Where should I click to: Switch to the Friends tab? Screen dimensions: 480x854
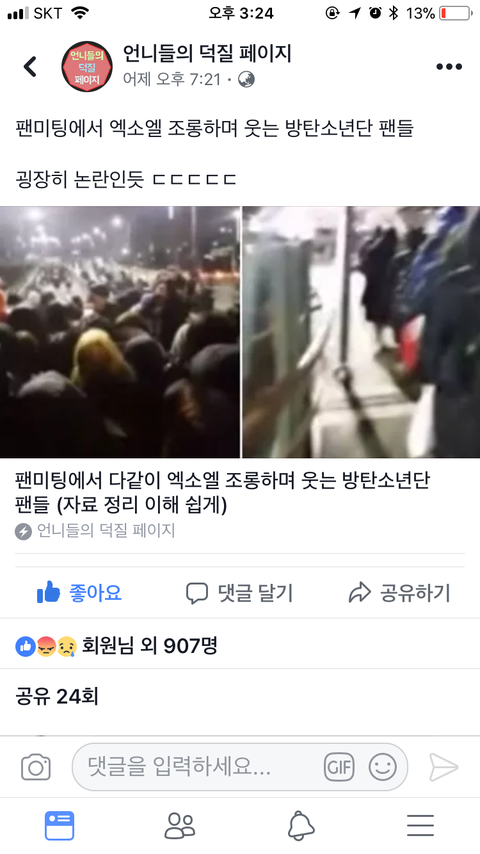tap(180, 826)
